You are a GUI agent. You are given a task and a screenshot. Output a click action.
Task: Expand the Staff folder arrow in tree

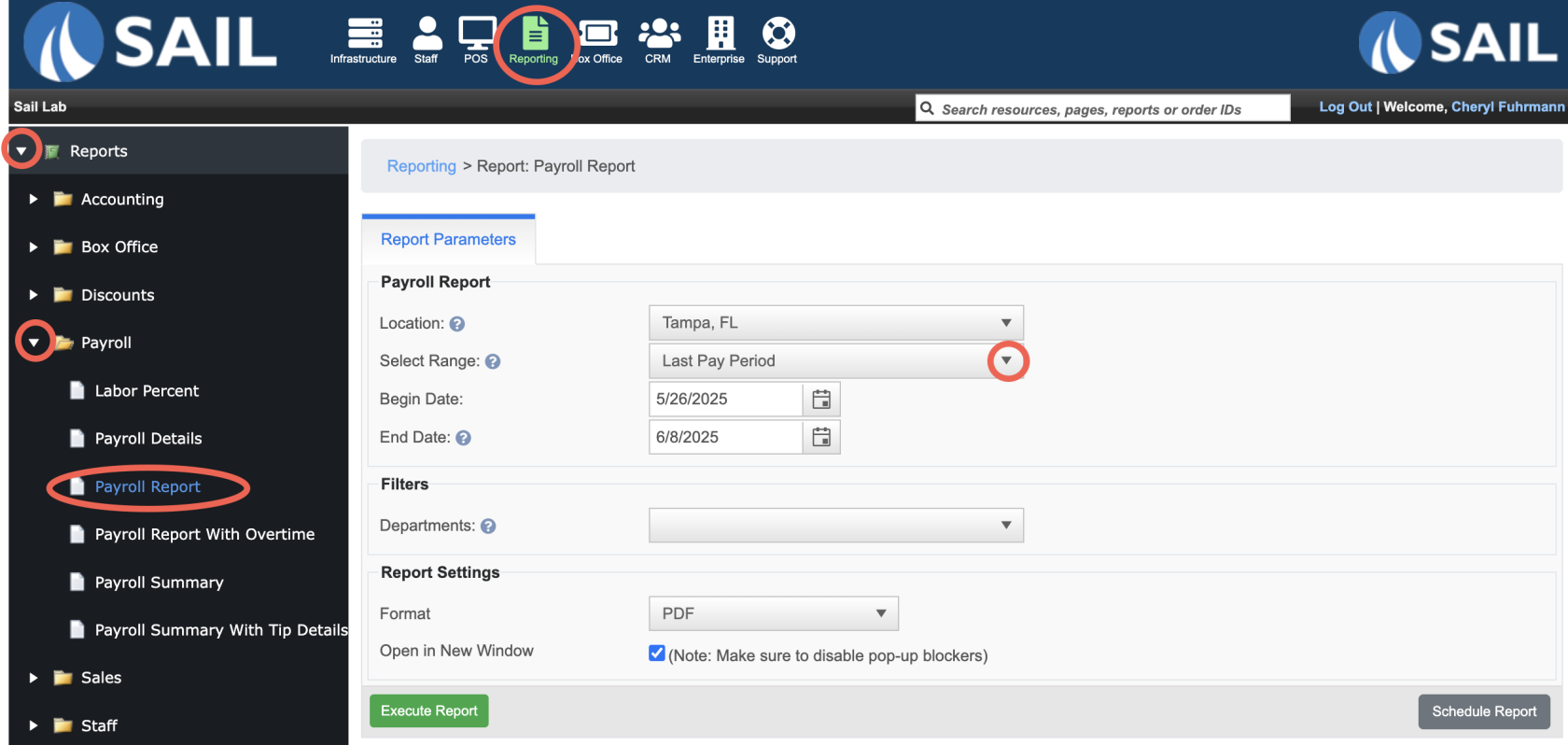[x=34, y=725]
